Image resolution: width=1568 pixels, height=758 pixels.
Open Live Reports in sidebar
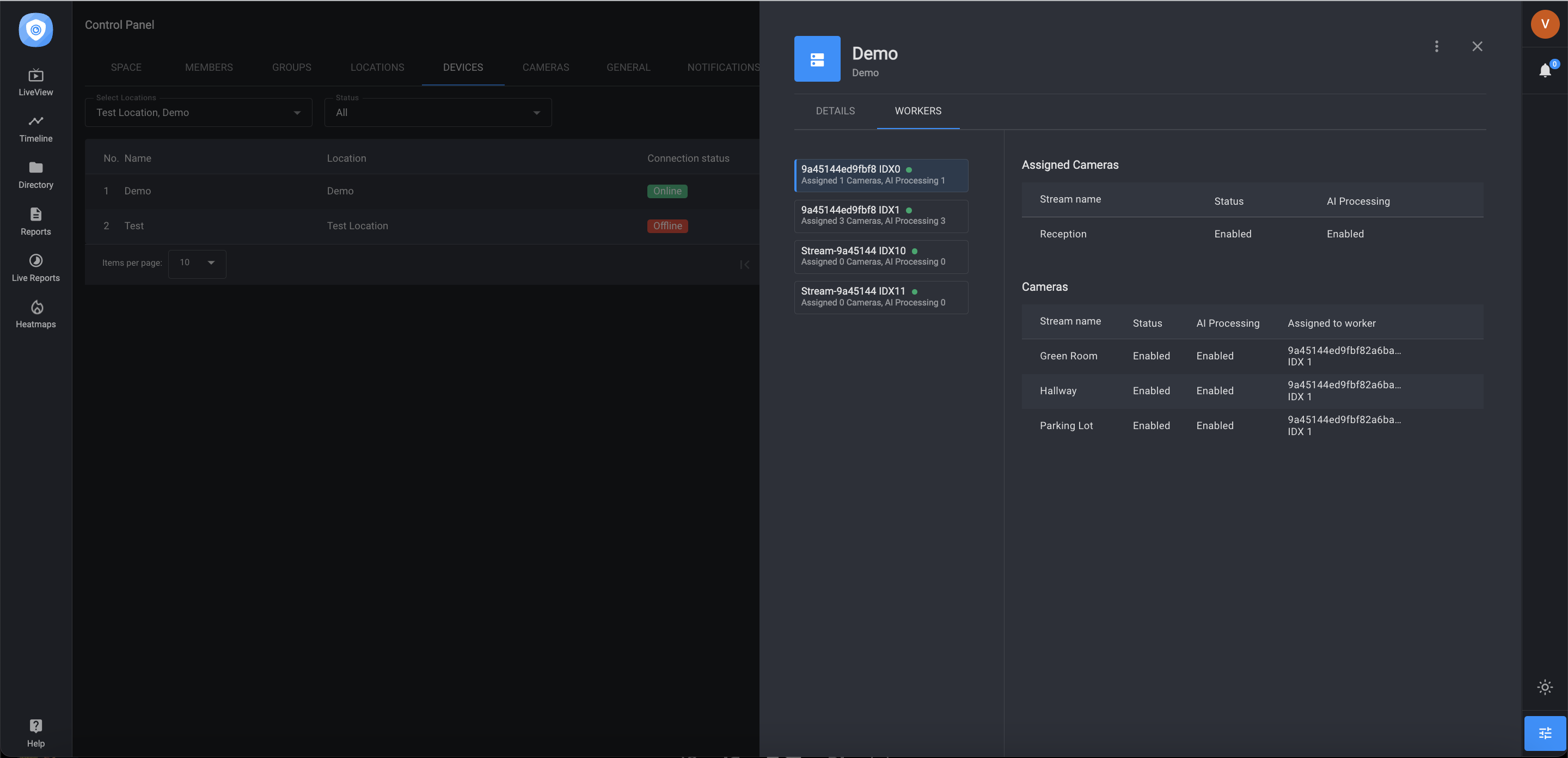36,268
